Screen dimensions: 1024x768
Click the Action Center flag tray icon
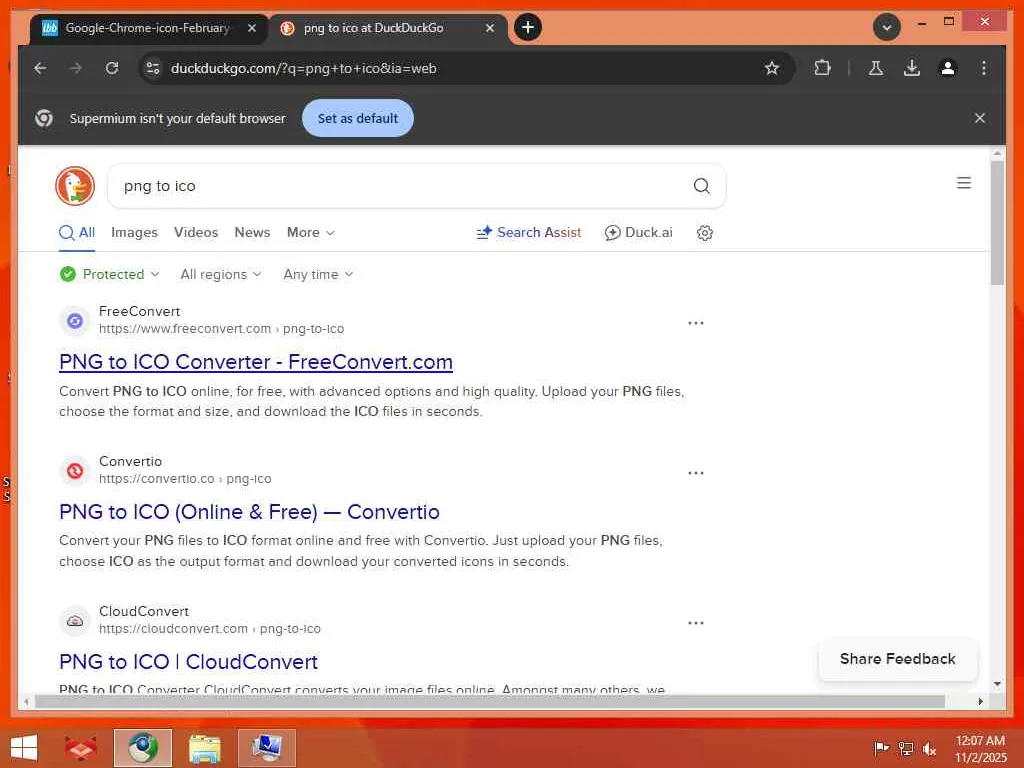point(882,748)
